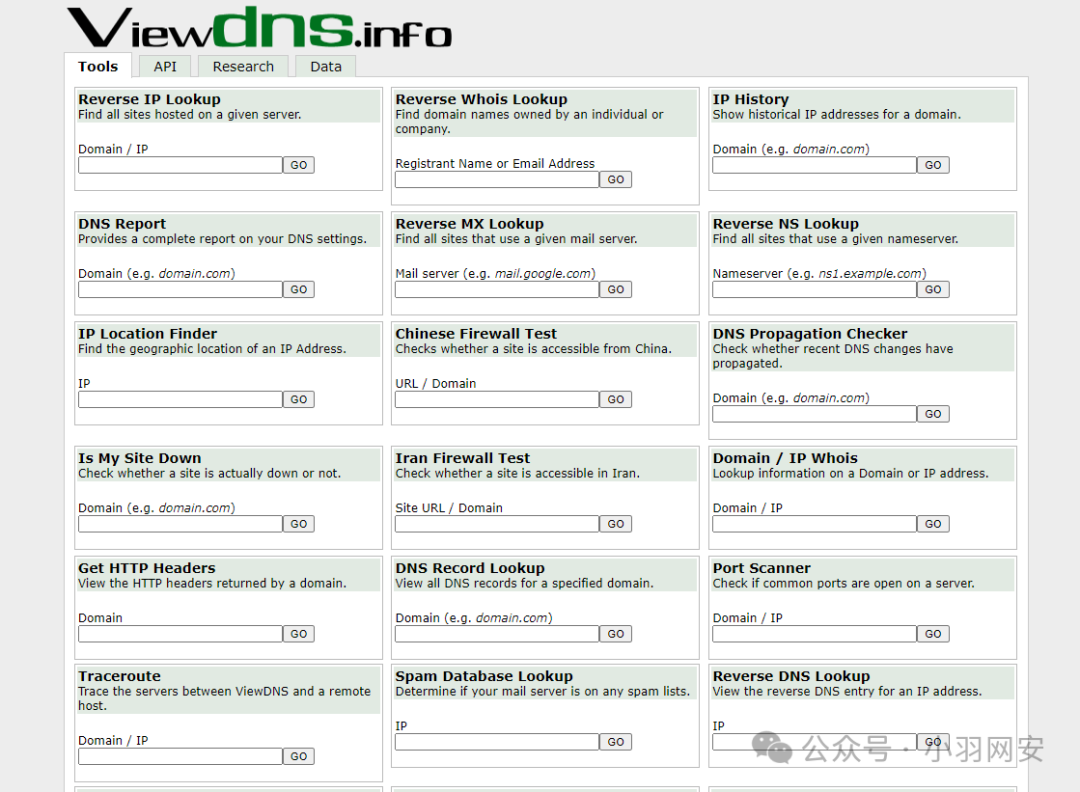Image resolution: width=1080 pixels, height=792 pixels.
Task: Click the Port Scanner heading
Action: coord(762,568)
